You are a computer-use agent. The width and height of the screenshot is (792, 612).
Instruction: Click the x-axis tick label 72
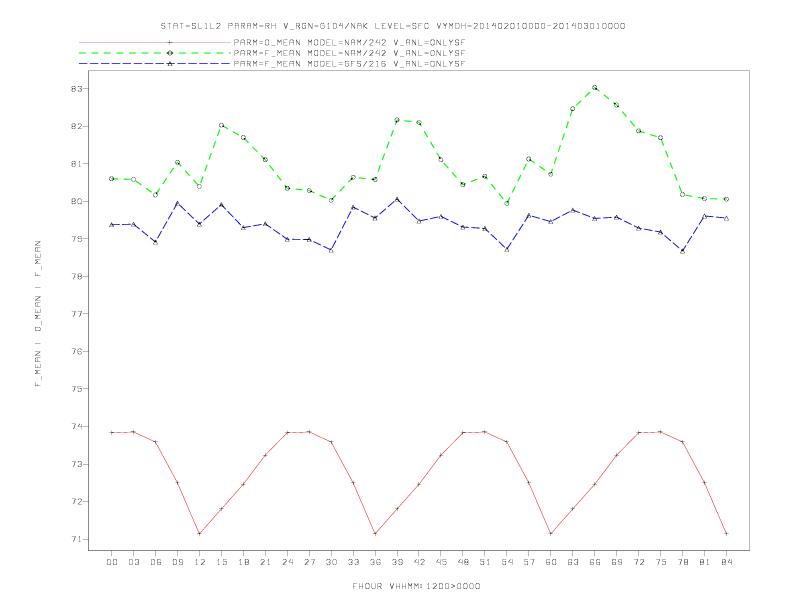point(639,562)
